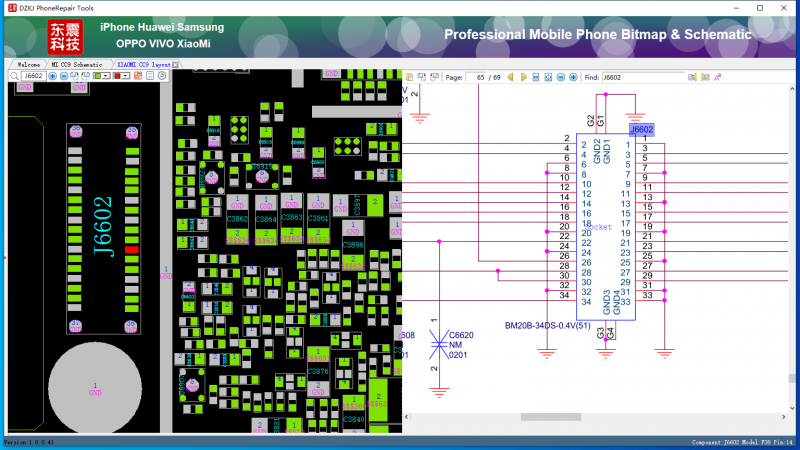Image resolution: width=800 pixels, height=450 pixels.
Task: Open the green color dropdown in layout toolbar
Action: click(x=108, y=76)
